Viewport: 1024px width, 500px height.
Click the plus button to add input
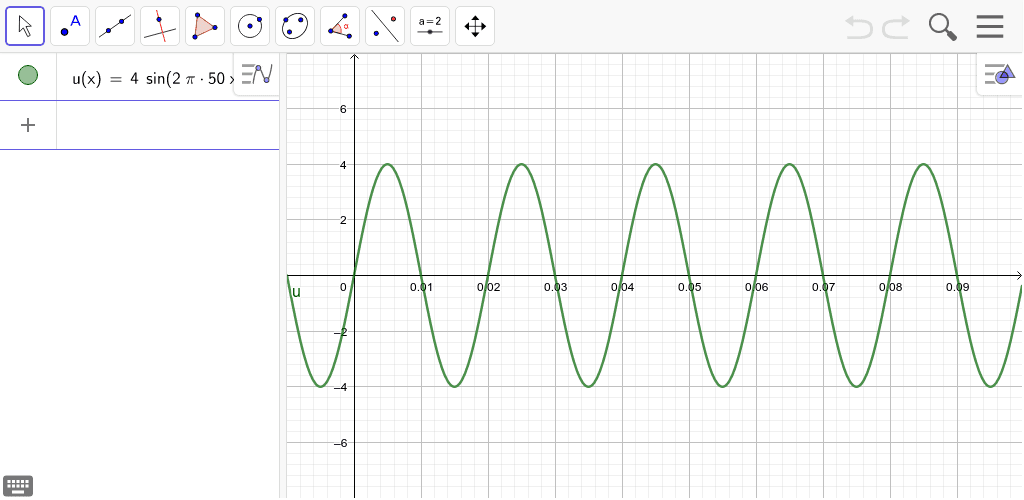click(x=28, y=125)
